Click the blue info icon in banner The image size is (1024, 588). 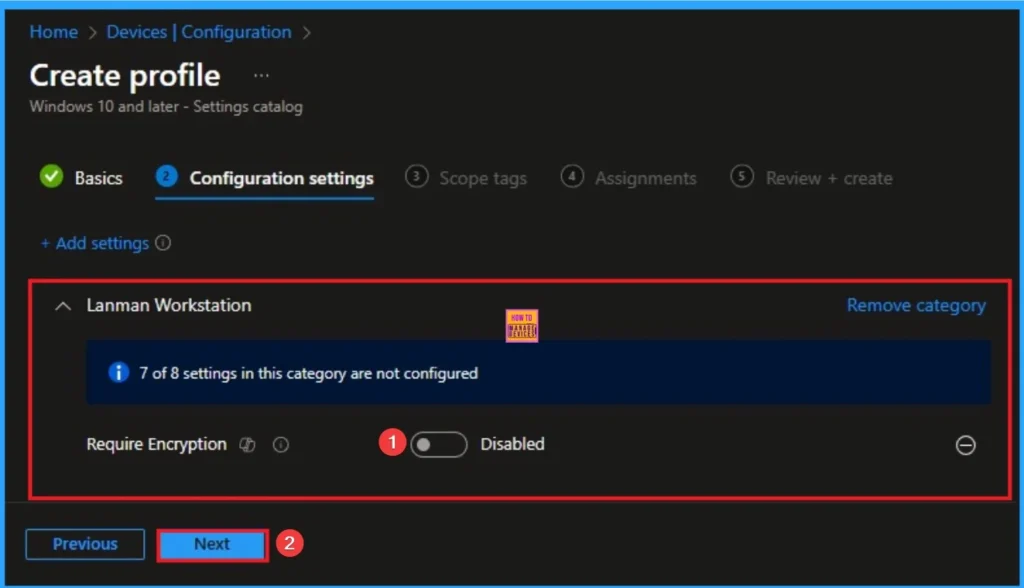click(x=118, y=373)
